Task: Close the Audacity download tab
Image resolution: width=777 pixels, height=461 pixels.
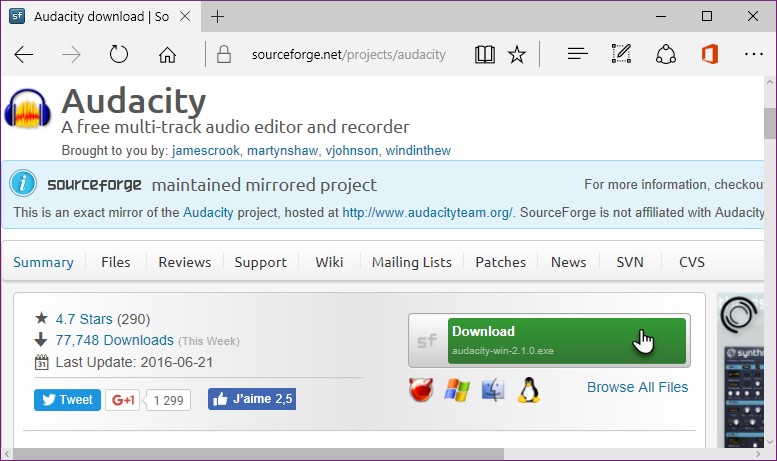Action: (x=185, y=16)
